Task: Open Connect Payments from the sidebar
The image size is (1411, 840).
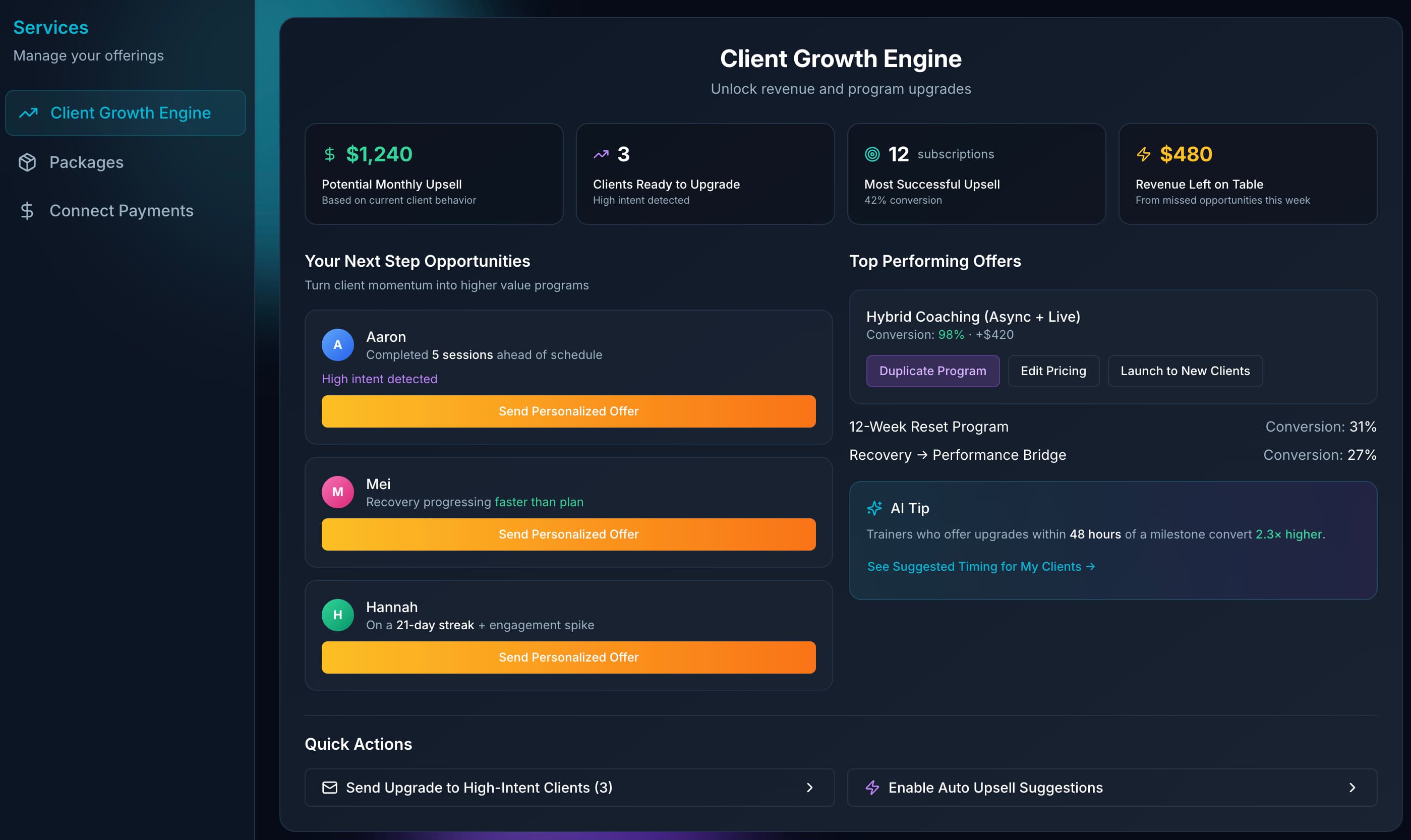Action: coord(121,211)
